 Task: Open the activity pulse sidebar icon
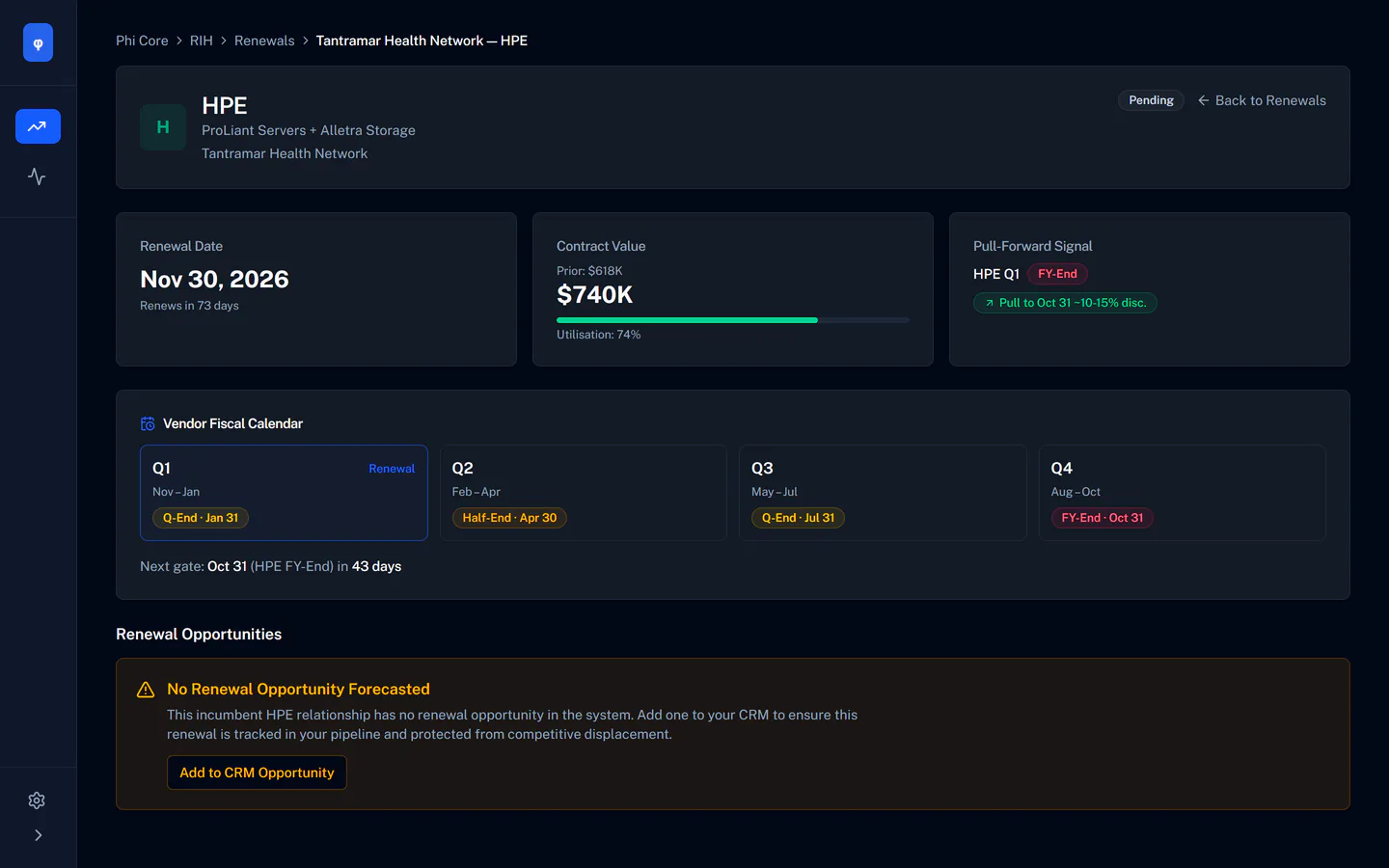(x=38, y=176)
